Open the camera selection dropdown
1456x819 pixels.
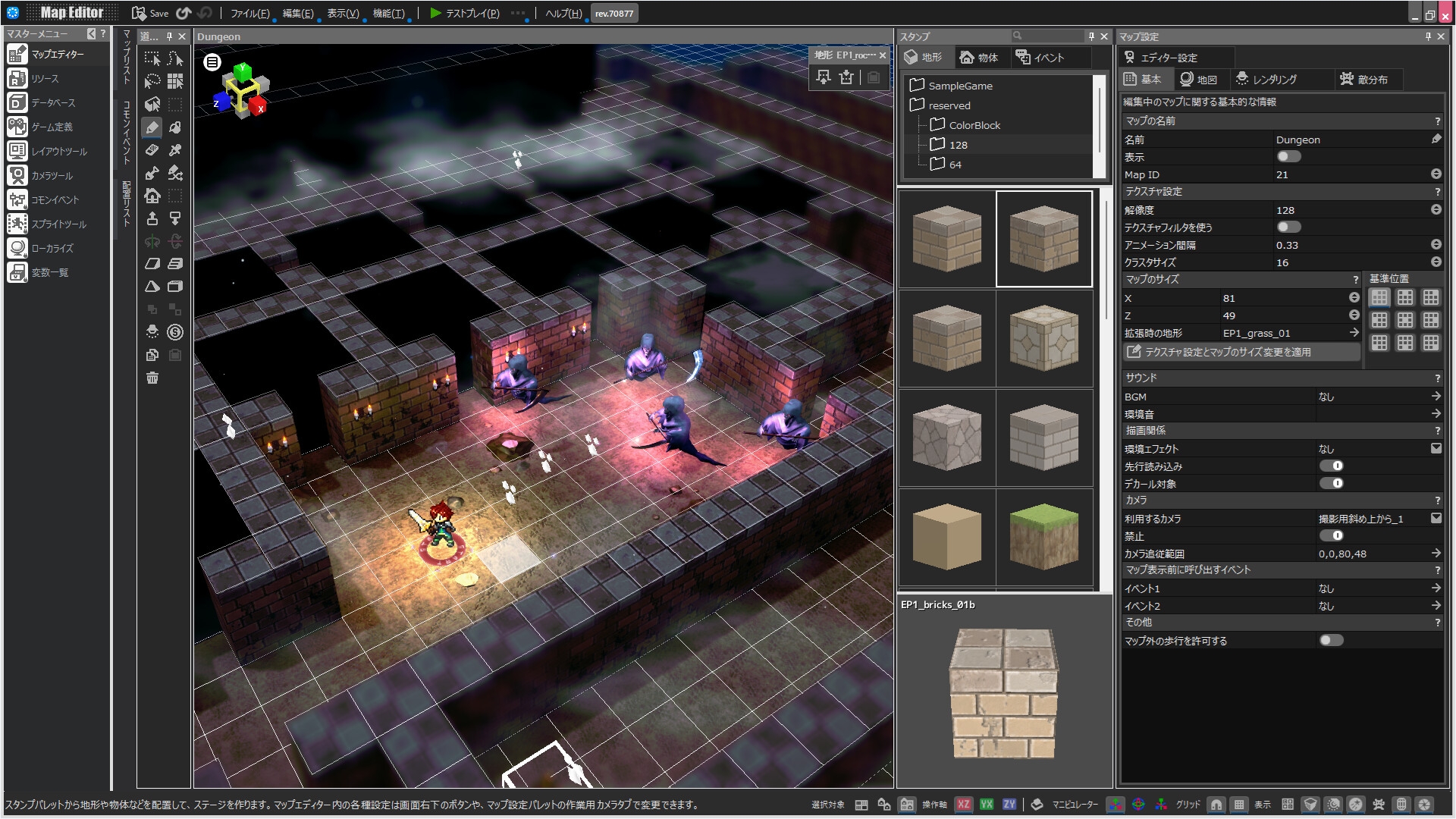(x=1436, y=519)
